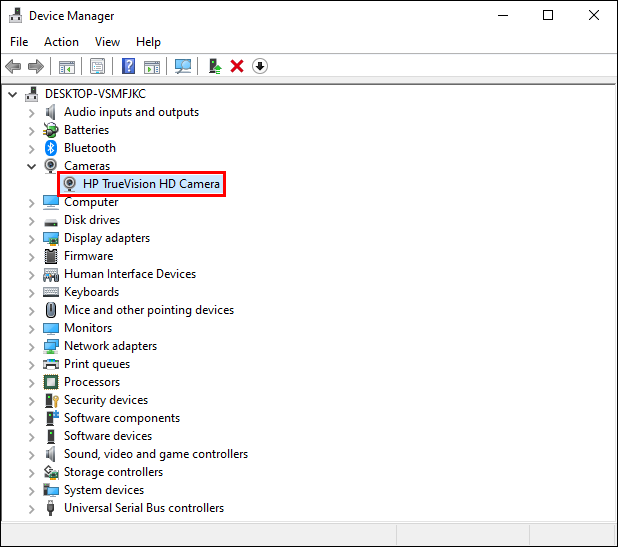The width and height of the screenshot is (618, 547).
Task: Click the Back arrow toolbar icon
Action: tap(13, 66)
